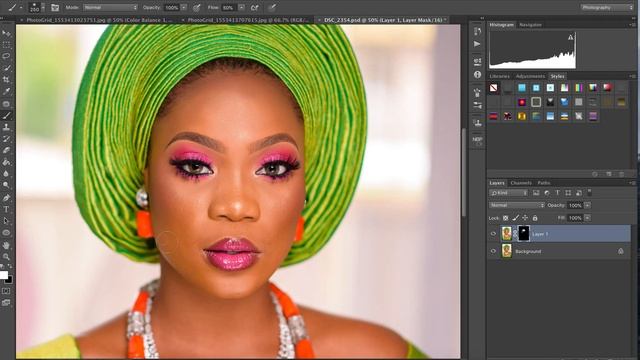The height and width of the screenshot is (360, 640).
Task: Switch to the Paths tab
Action: pyautogui.click(x=543, y=183)
